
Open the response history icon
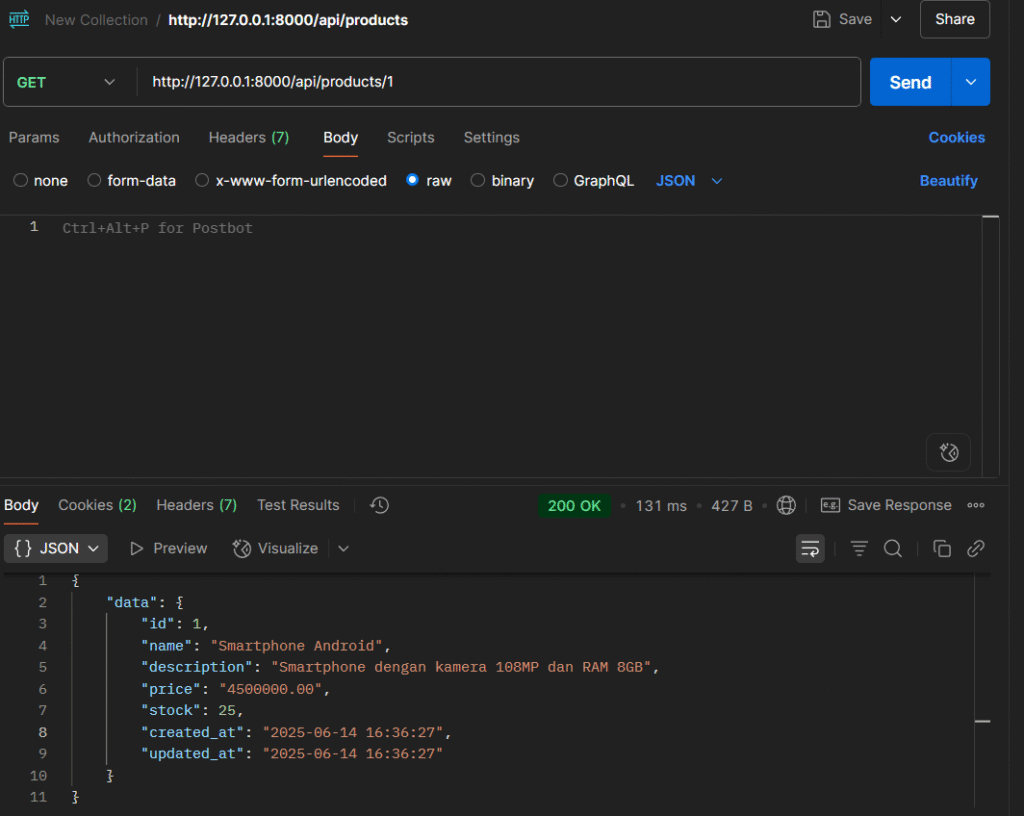point(379,506)
